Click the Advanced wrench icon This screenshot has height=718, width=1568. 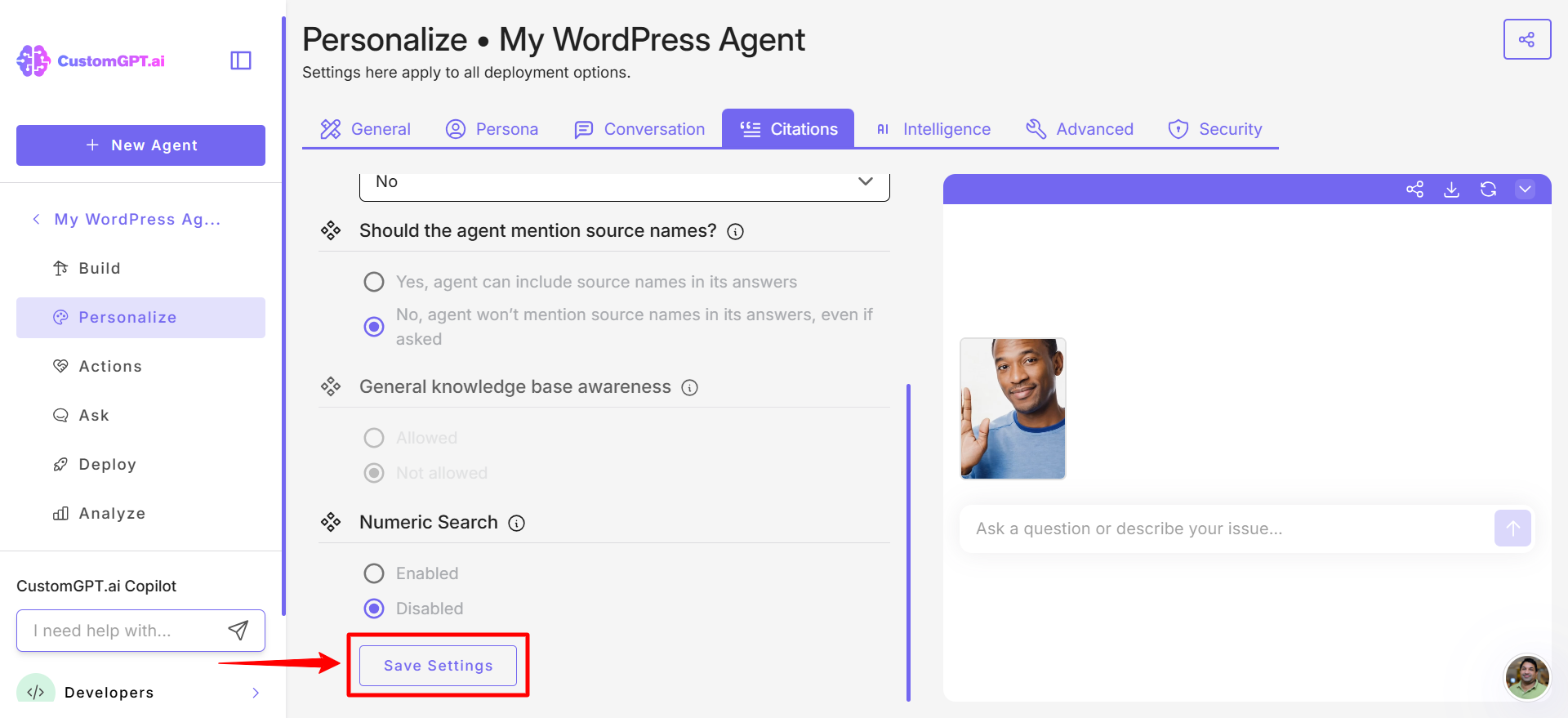pyautogui.click(x=1036, y=129)
